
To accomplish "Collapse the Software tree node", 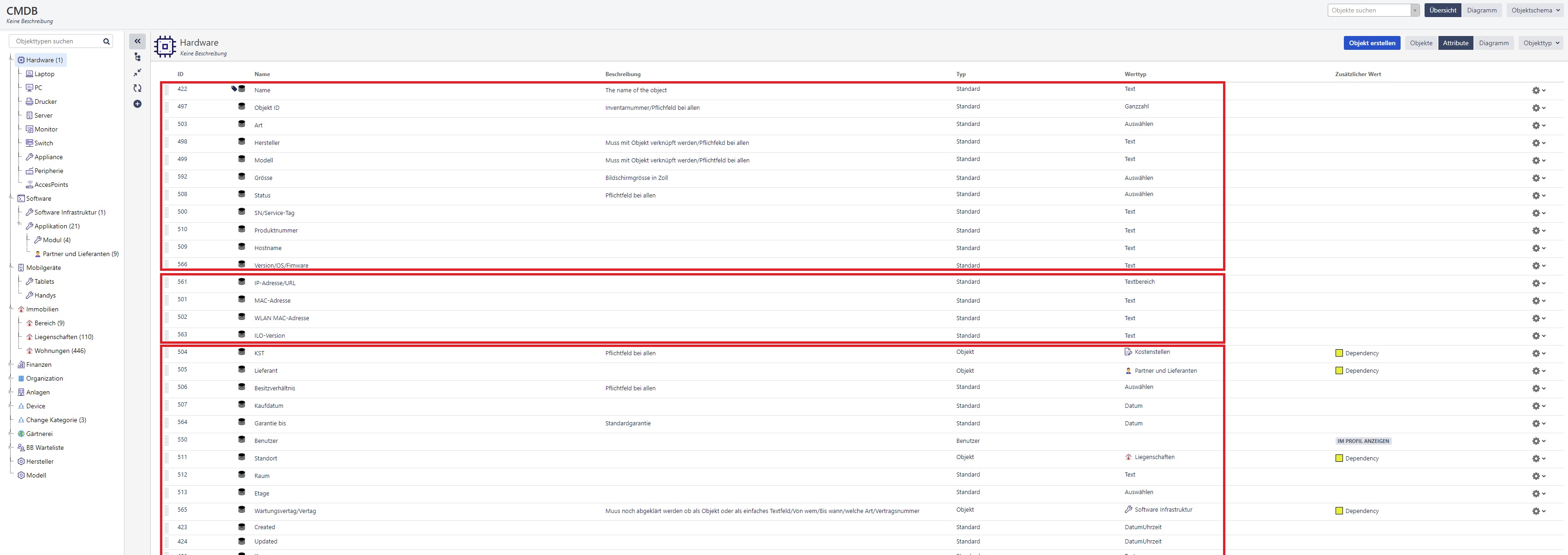I will 11,197.
